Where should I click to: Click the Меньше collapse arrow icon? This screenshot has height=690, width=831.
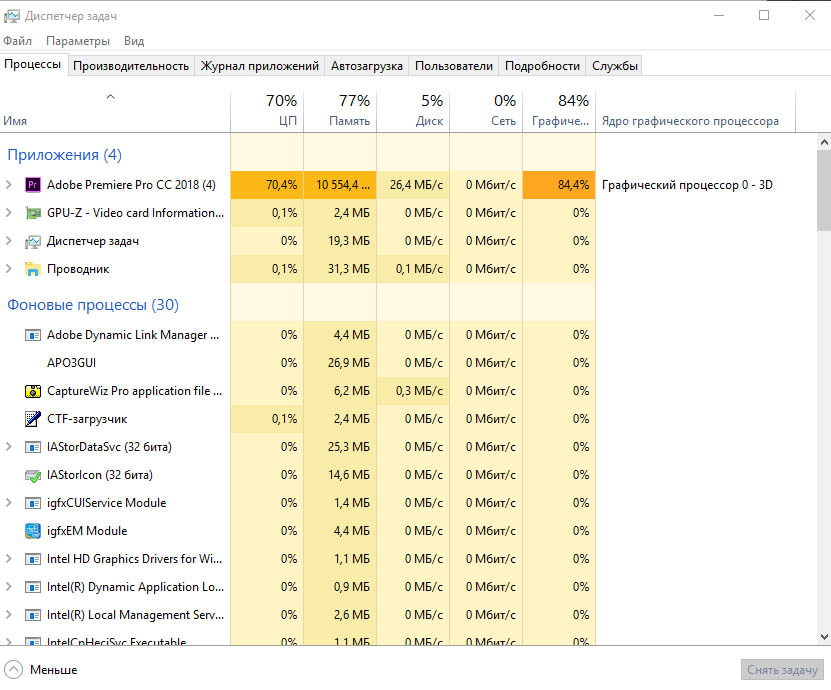point(13,670)
